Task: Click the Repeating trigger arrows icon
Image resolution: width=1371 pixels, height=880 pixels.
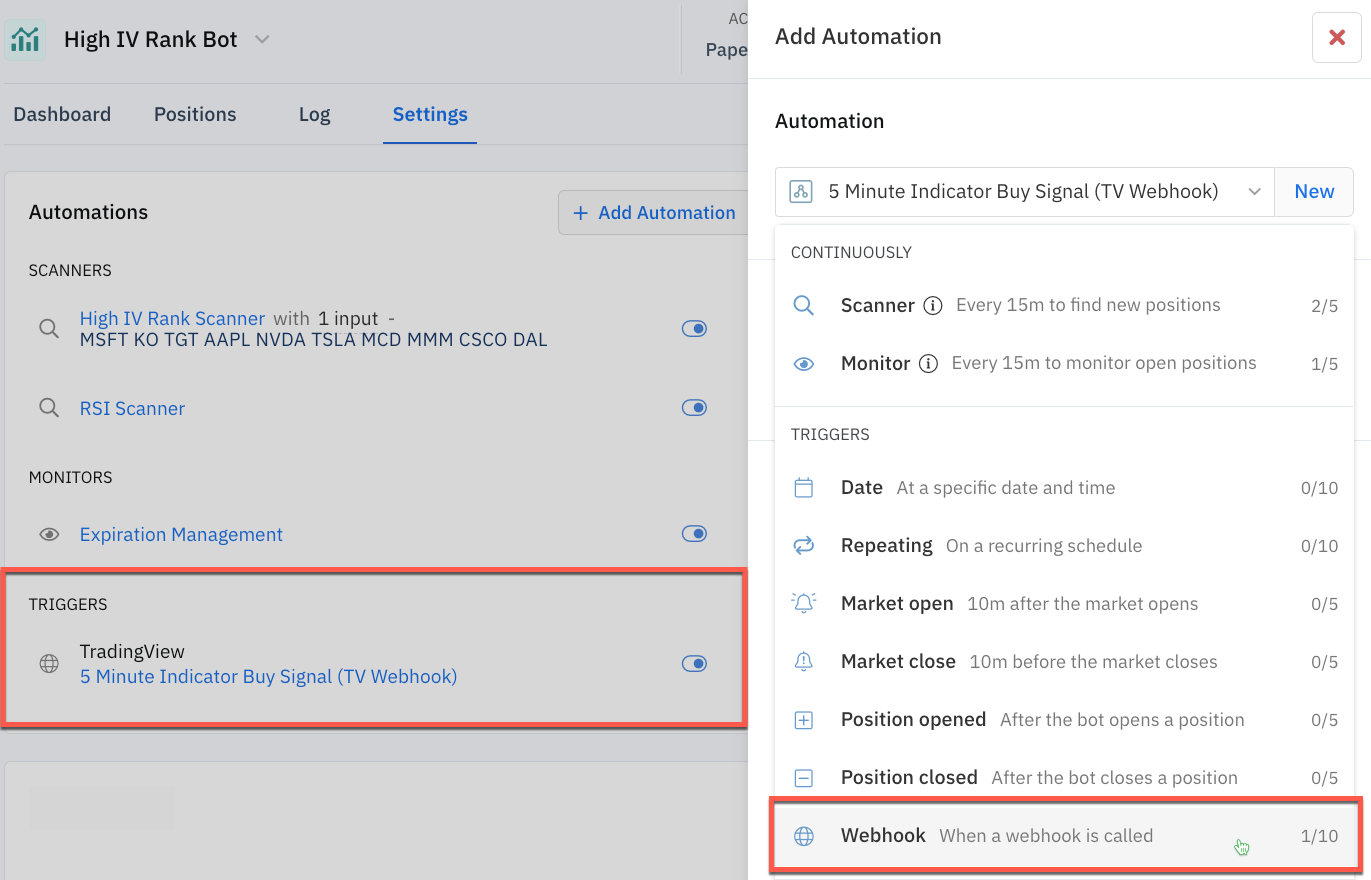Action: (x=803, y=546)
